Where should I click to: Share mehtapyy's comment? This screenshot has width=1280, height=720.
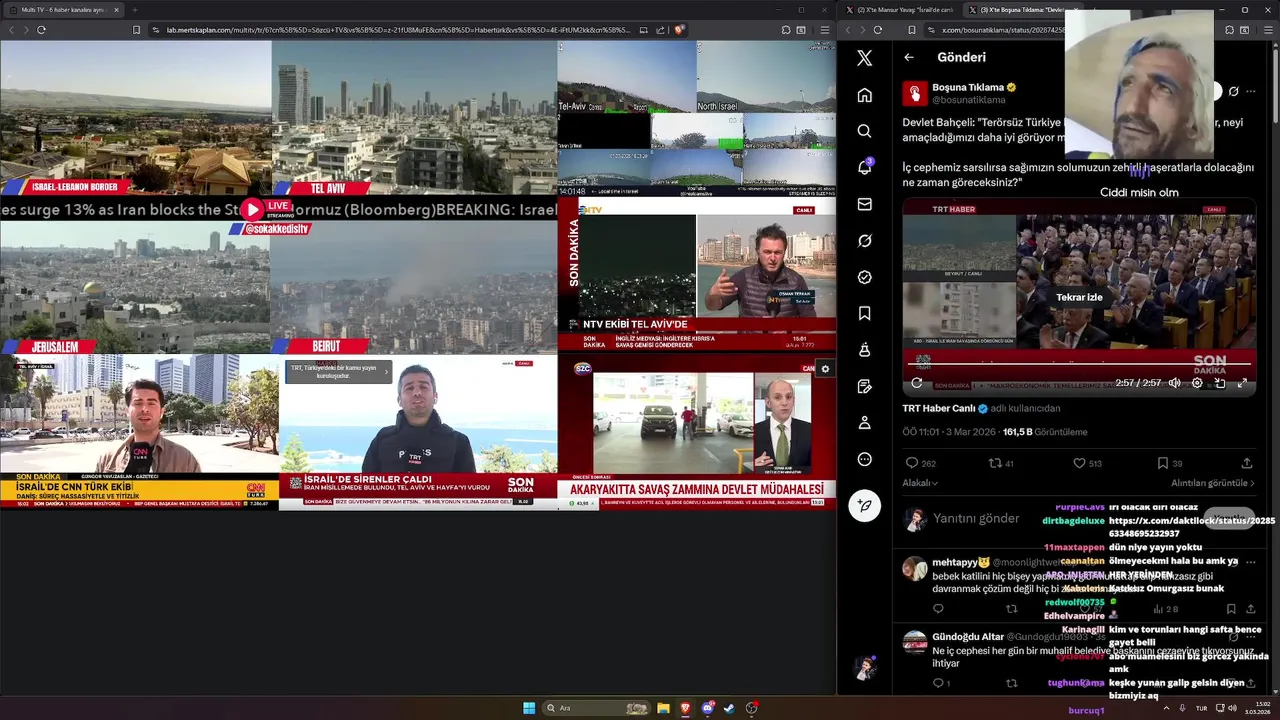1250,609
